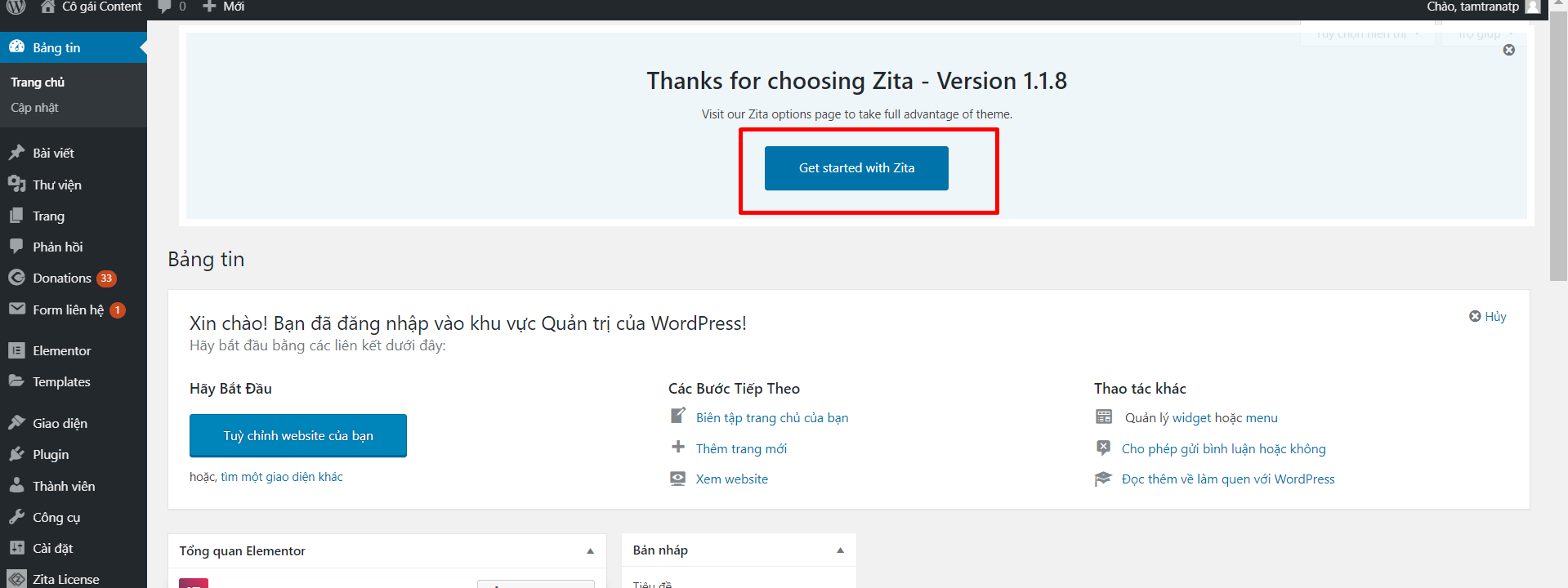Click the Plugin plug icon
Viewport: 1568px width, 588px height.
(16, 454)
